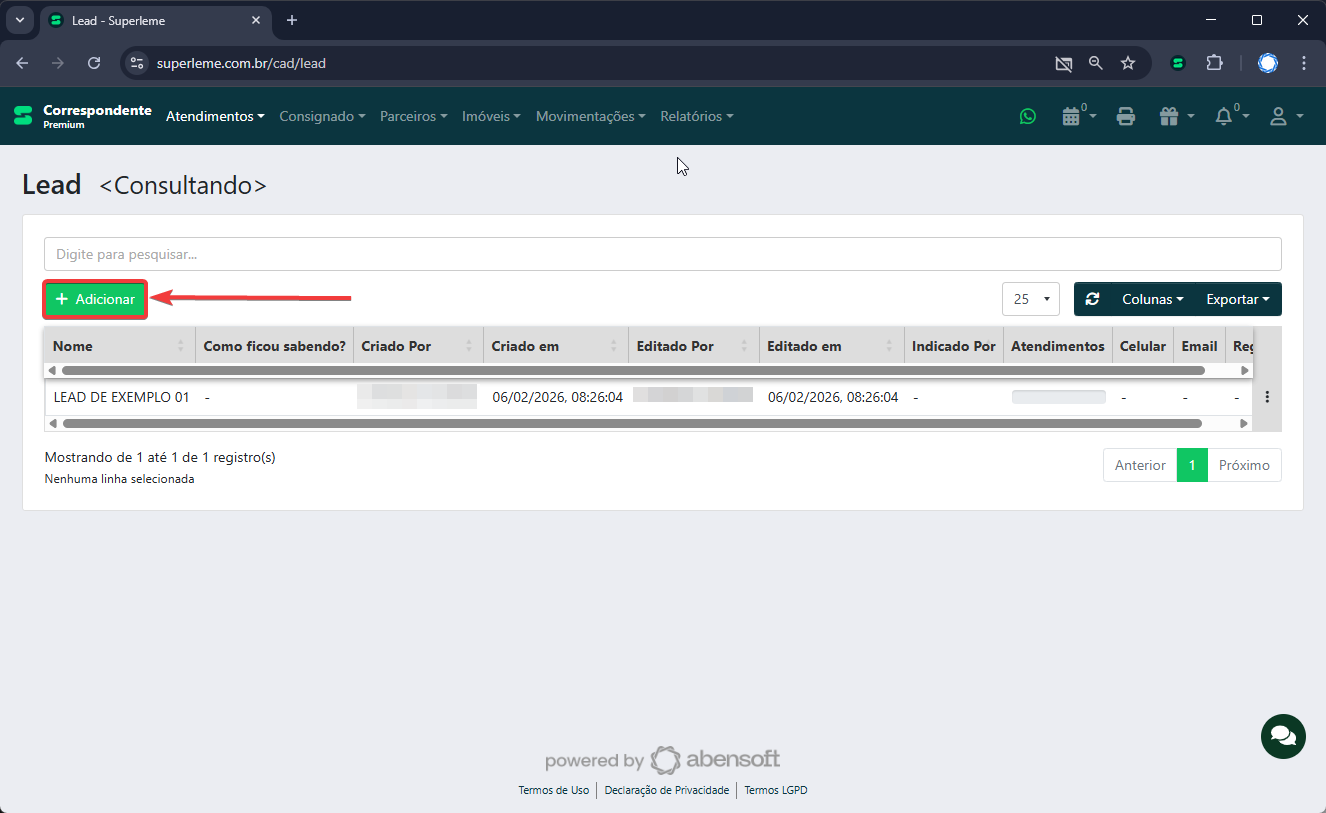The width and height of the screenshot is (1326, 813).
Task: Open the Termos de Uso link
Action: (x=553, y=790)
